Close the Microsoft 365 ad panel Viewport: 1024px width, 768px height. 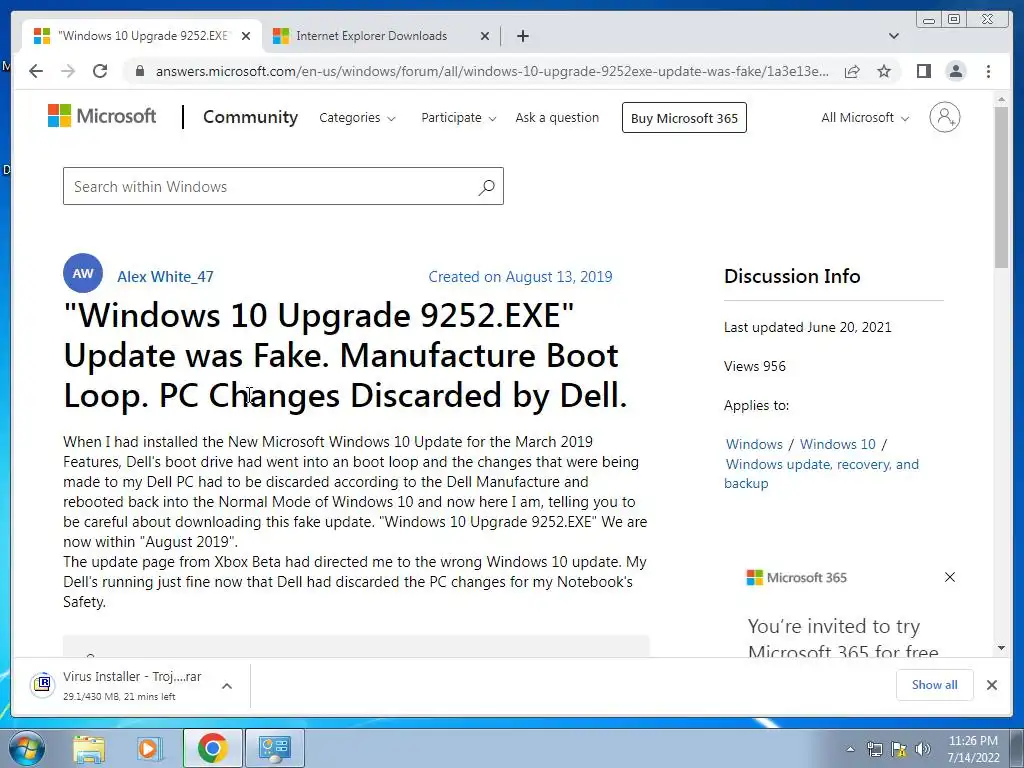[950, 577]
